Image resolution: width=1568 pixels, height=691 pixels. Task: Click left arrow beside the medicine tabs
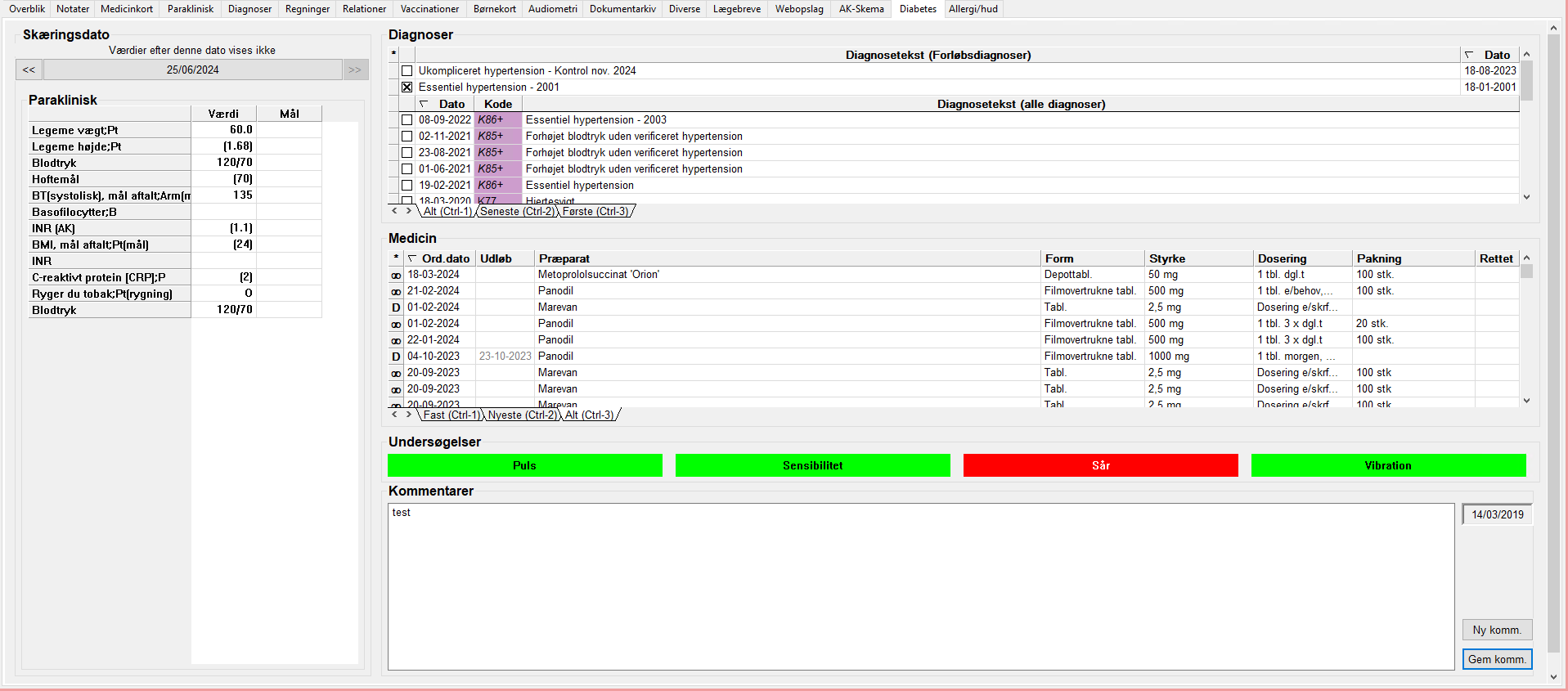coord(394,415)
